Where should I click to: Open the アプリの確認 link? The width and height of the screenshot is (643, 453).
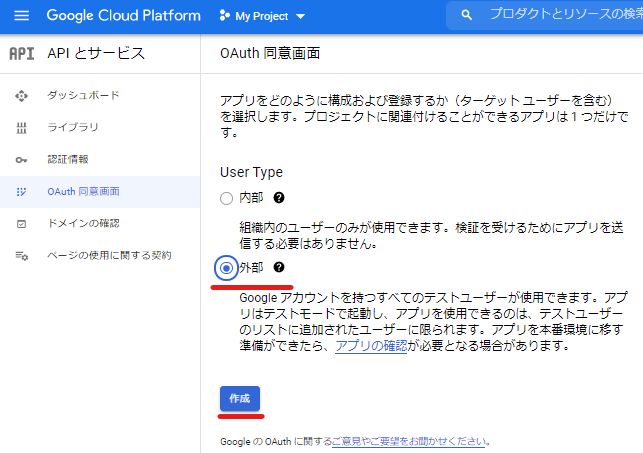[x=371, y=346]
